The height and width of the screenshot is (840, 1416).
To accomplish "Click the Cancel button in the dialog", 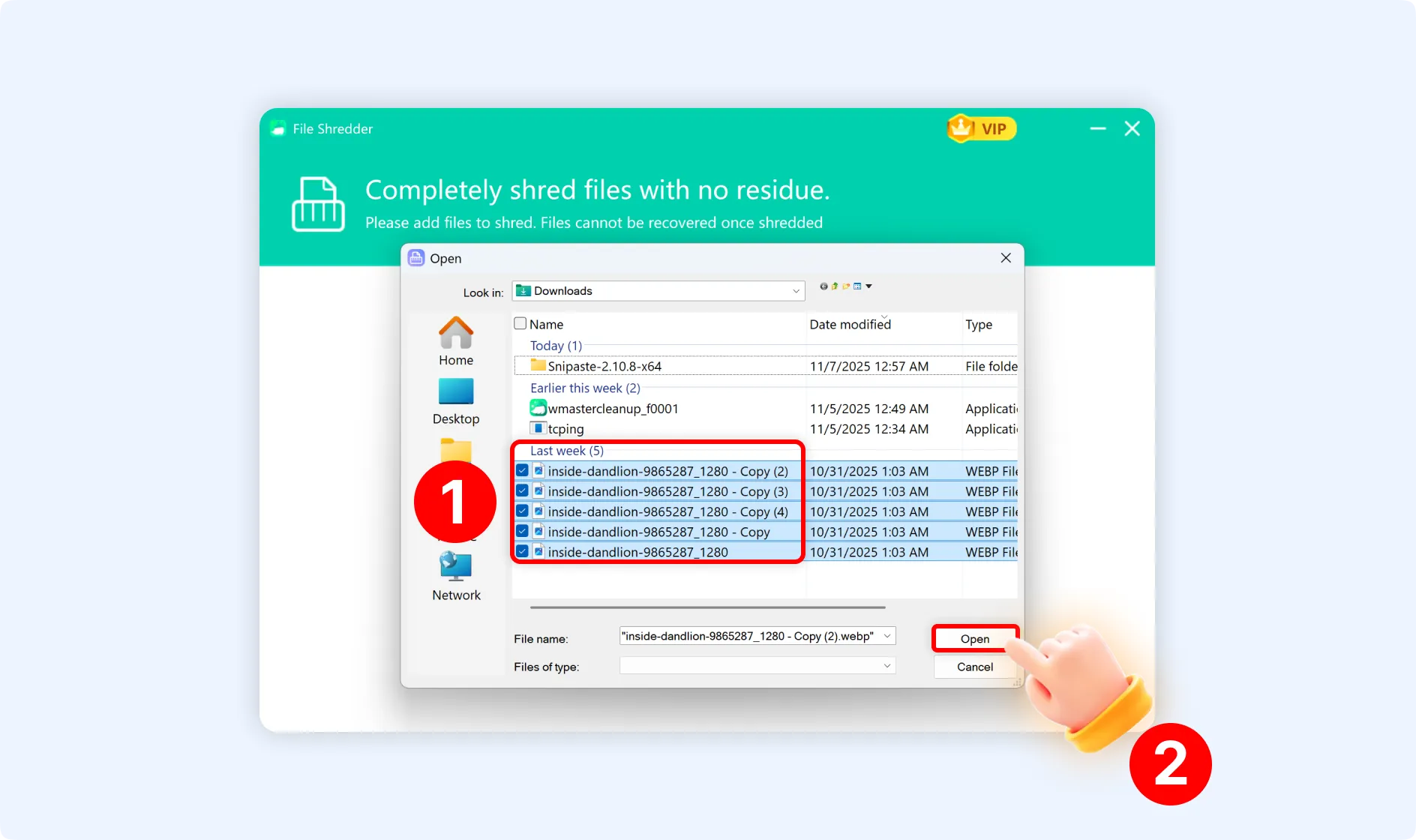I will (x=974, y=667).
